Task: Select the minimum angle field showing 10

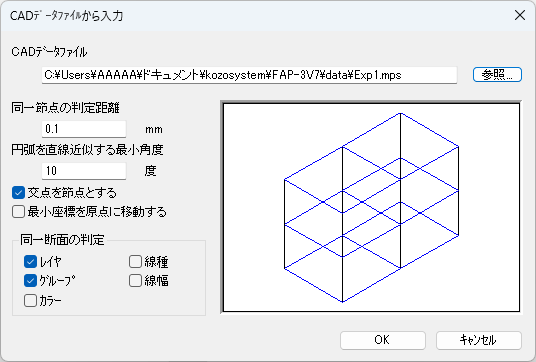Action: click(84, 171)
